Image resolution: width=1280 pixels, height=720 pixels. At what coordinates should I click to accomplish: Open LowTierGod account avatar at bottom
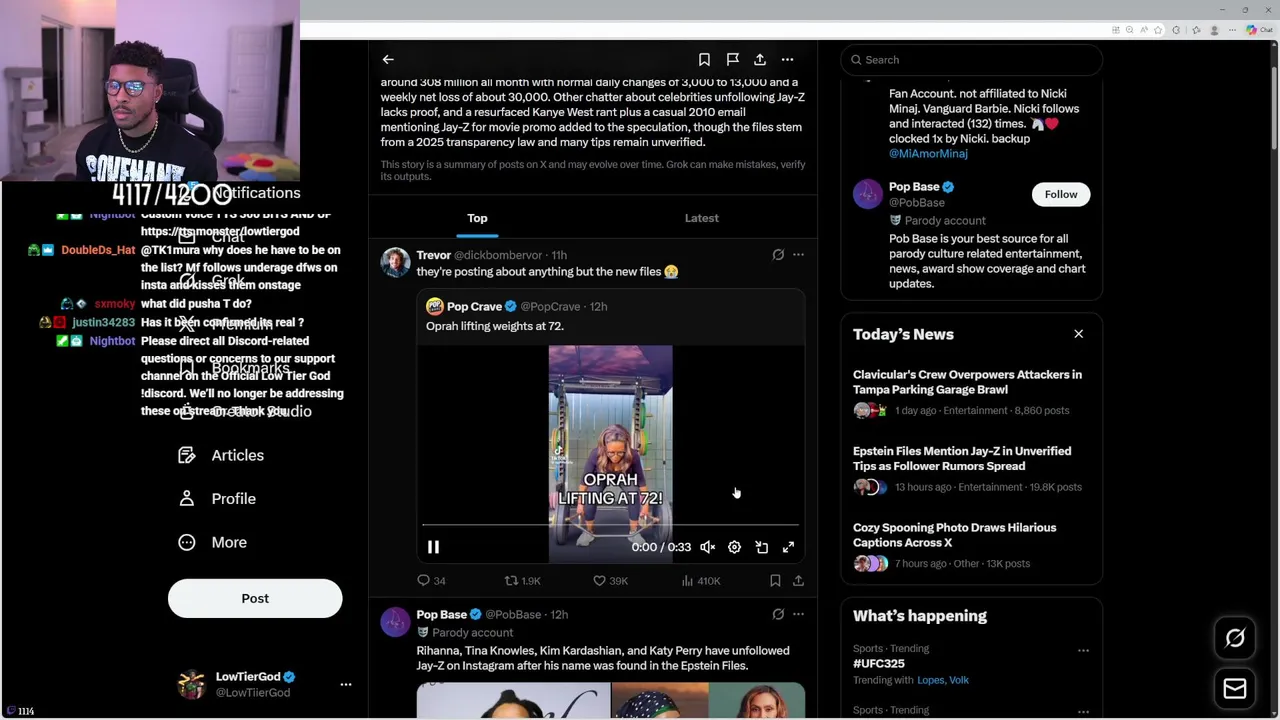tap(191, 685)
